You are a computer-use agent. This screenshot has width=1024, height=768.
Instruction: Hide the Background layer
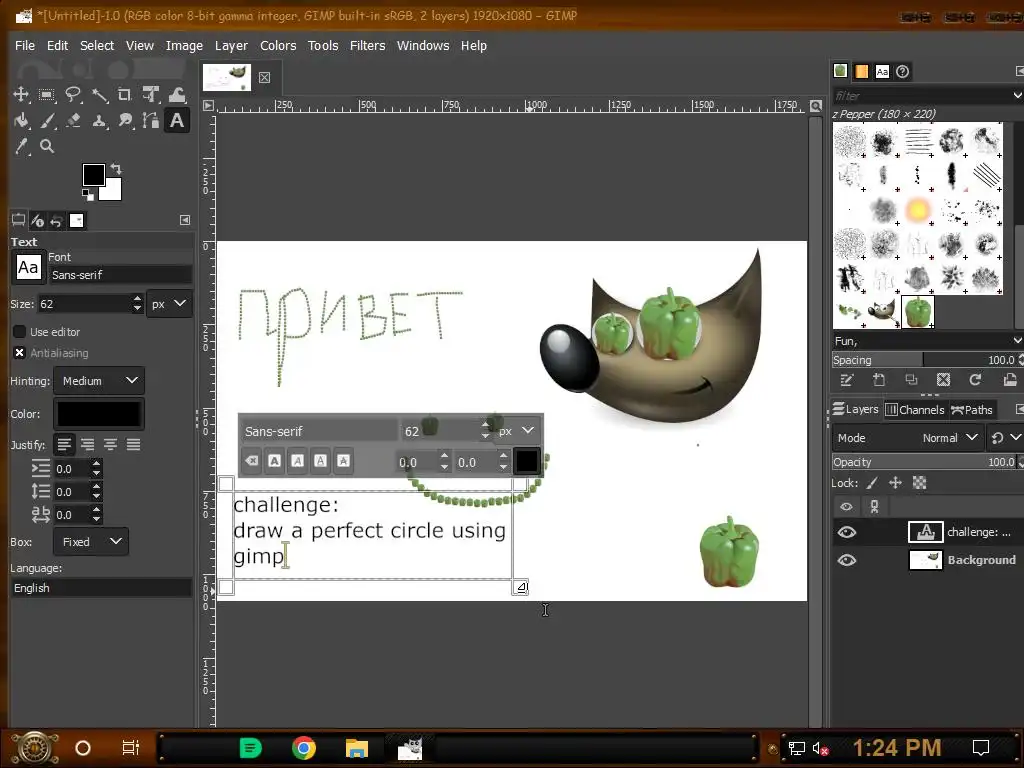pyautogui.click(x=846, y=560)
